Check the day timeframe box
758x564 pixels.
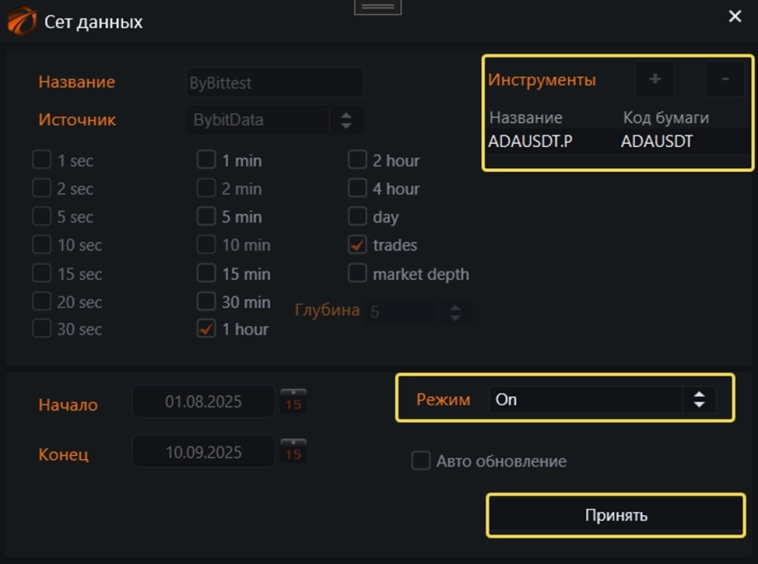tap(357, 216)
